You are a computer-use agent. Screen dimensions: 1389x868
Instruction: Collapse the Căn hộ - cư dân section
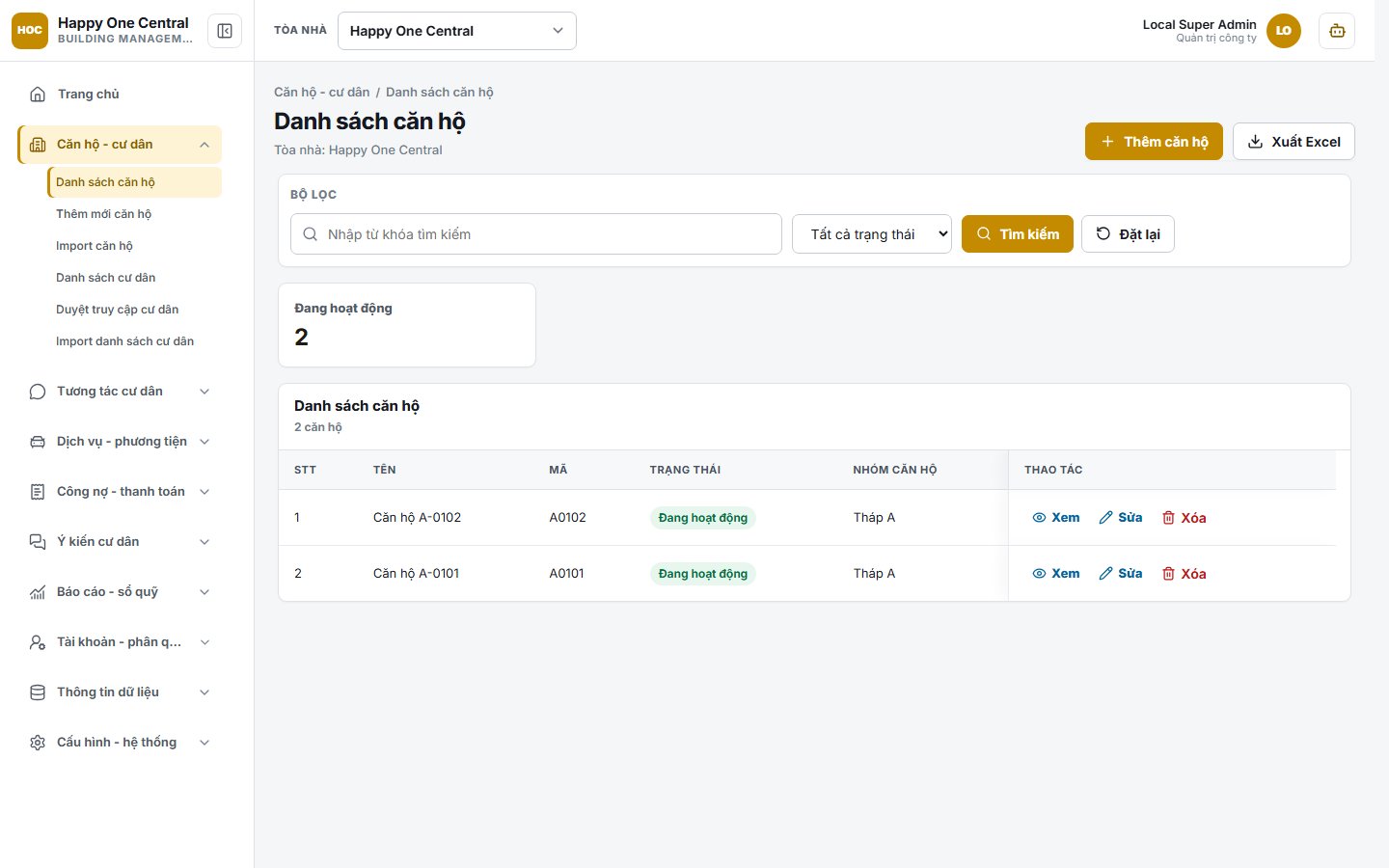(x=120, y=145)
